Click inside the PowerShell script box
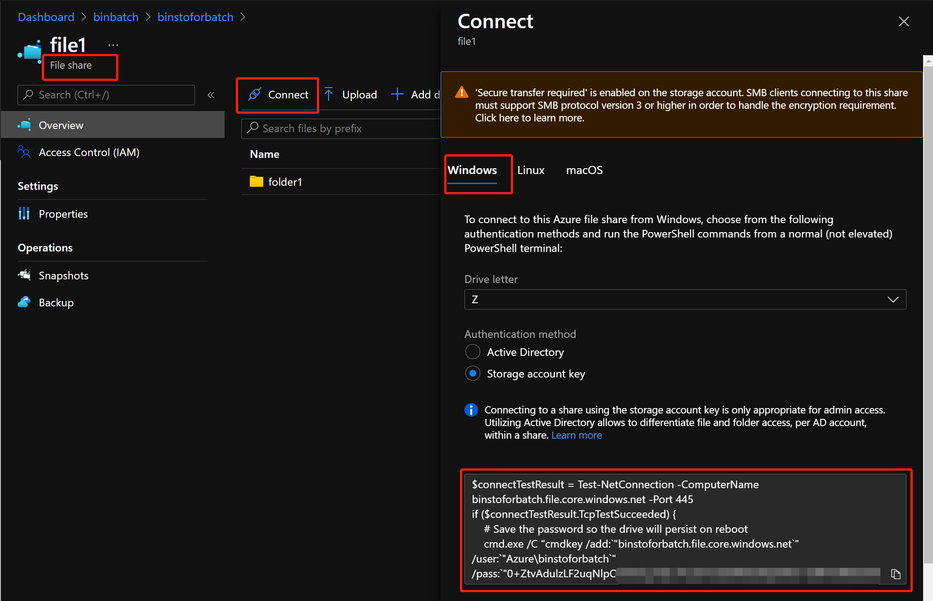 point(685,529)
